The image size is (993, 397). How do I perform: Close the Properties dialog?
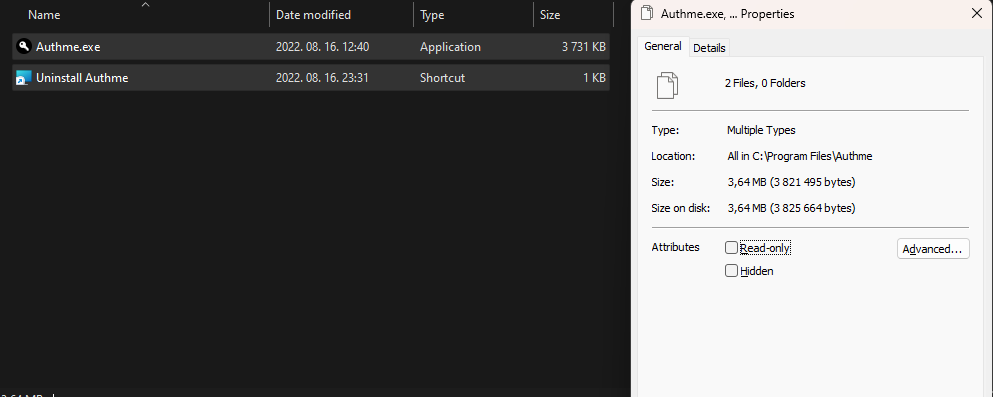(977, 13)
